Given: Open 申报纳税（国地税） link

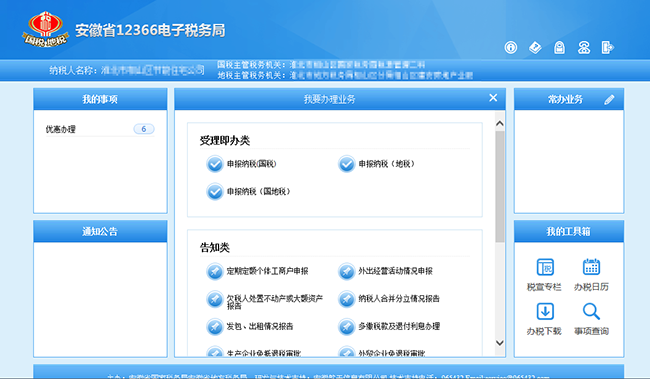Looking at the screenshot, I should [x=258, y=192].
